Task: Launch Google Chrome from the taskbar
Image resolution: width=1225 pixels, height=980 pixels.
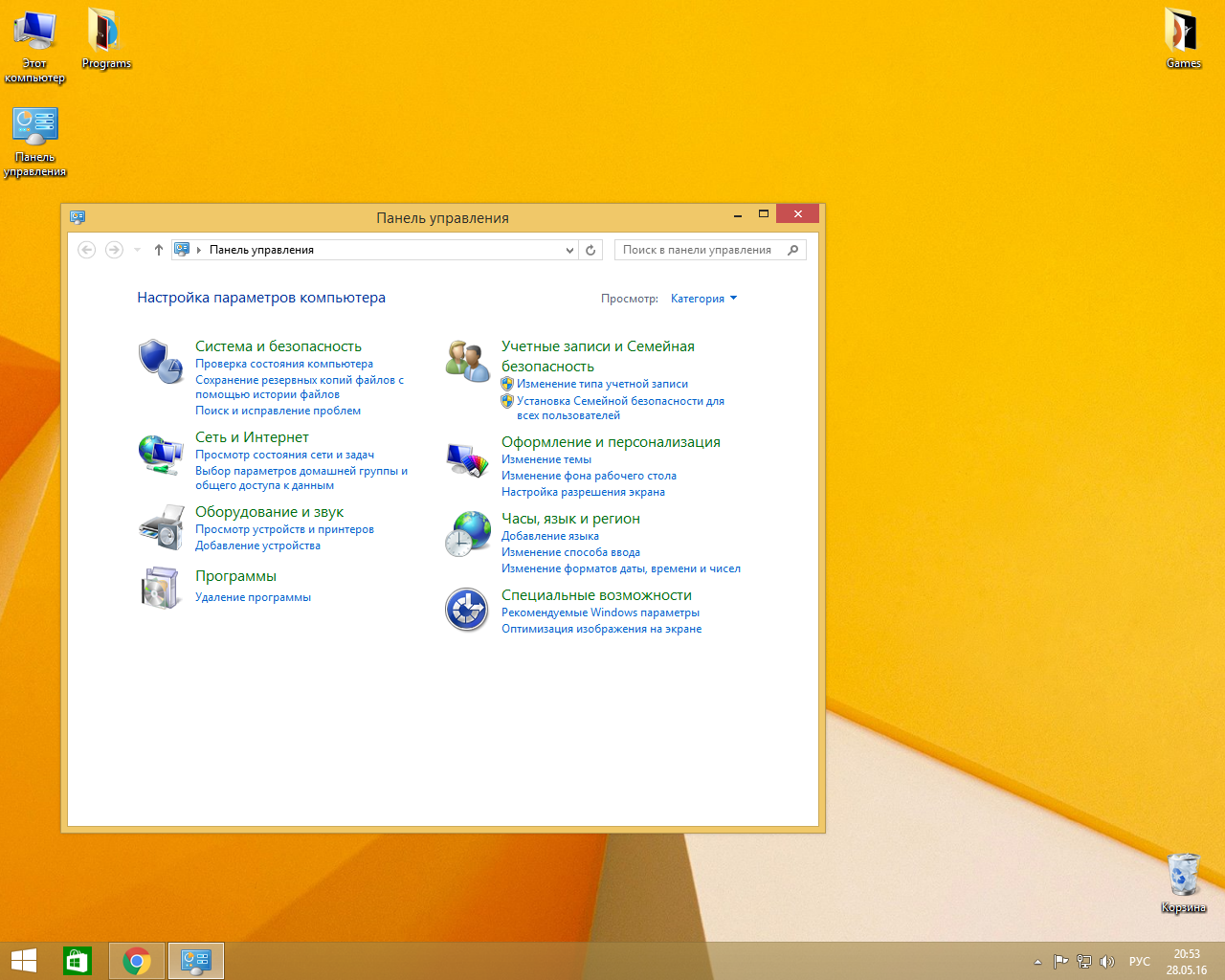Action: (x=137, y=961)
